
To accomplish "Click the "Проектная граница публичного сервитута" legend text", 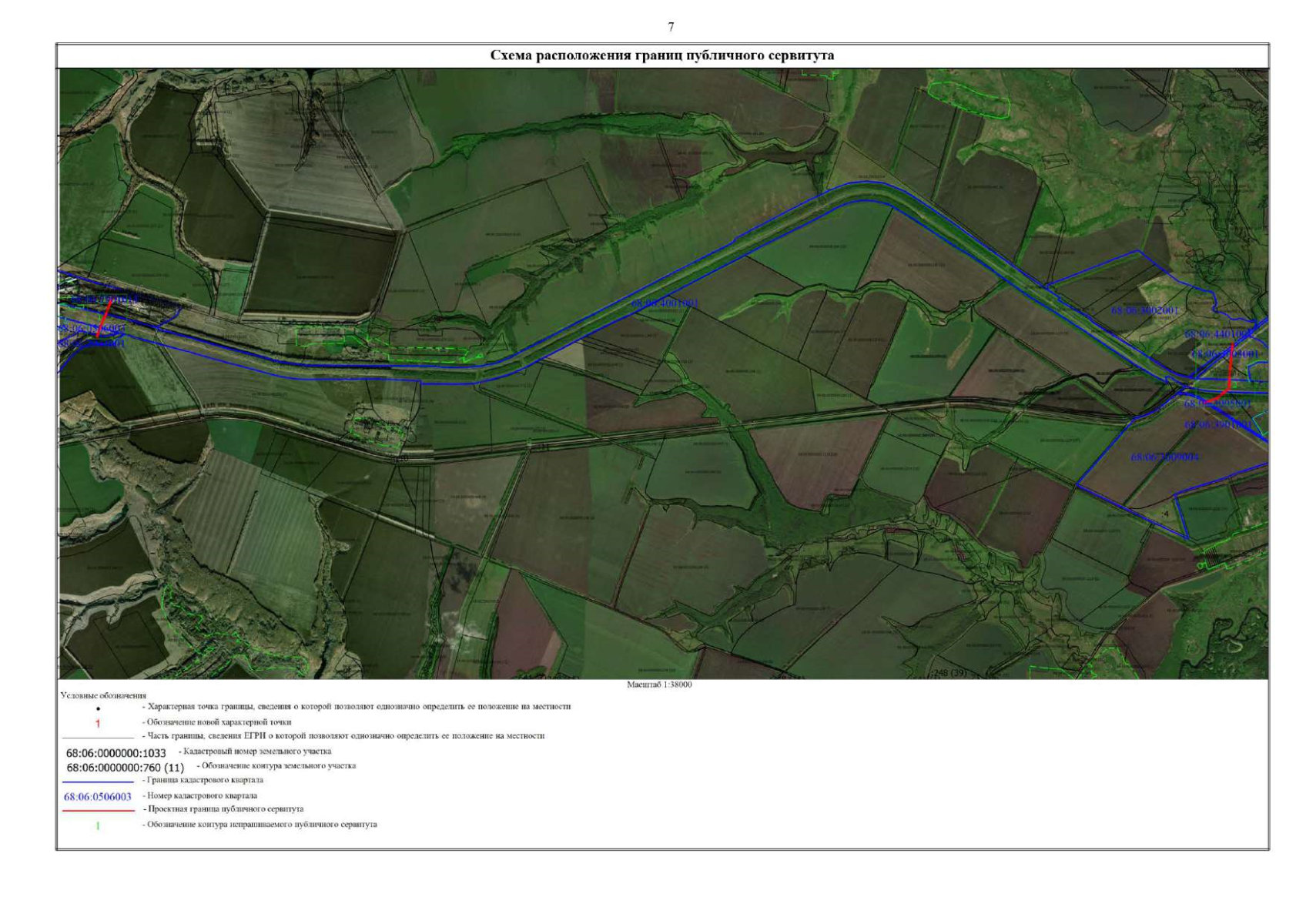I will 225,809.
